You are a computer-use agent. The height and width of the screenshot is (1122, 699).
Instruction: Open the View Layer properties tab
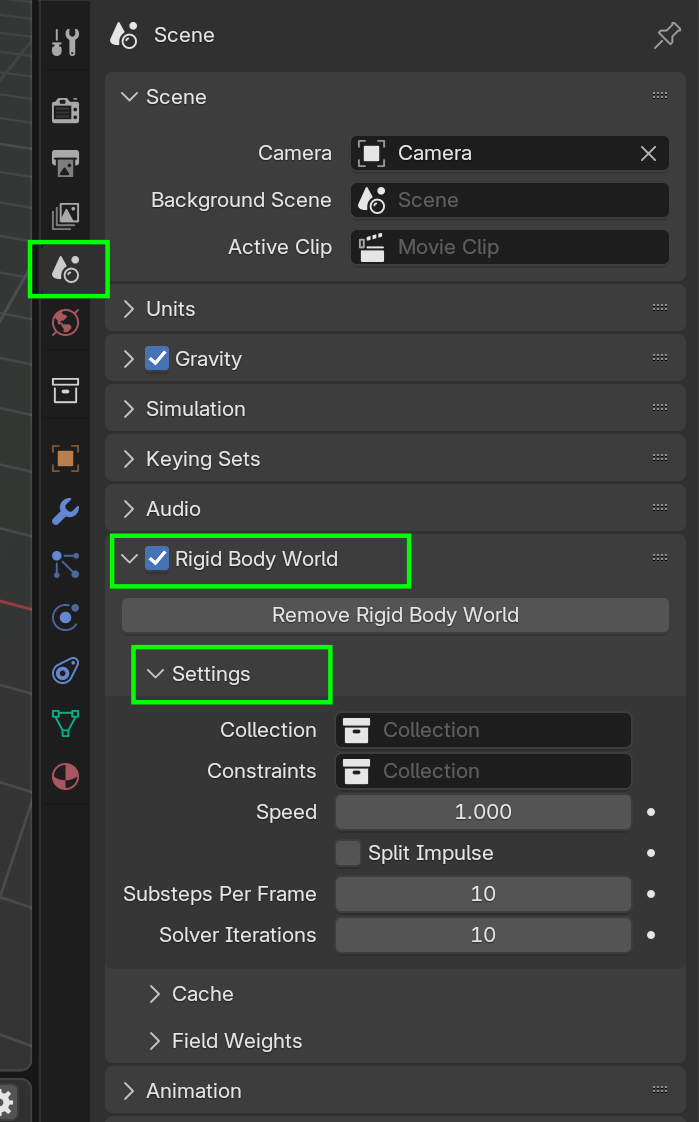pyautogui.click(x=66, y=216)
